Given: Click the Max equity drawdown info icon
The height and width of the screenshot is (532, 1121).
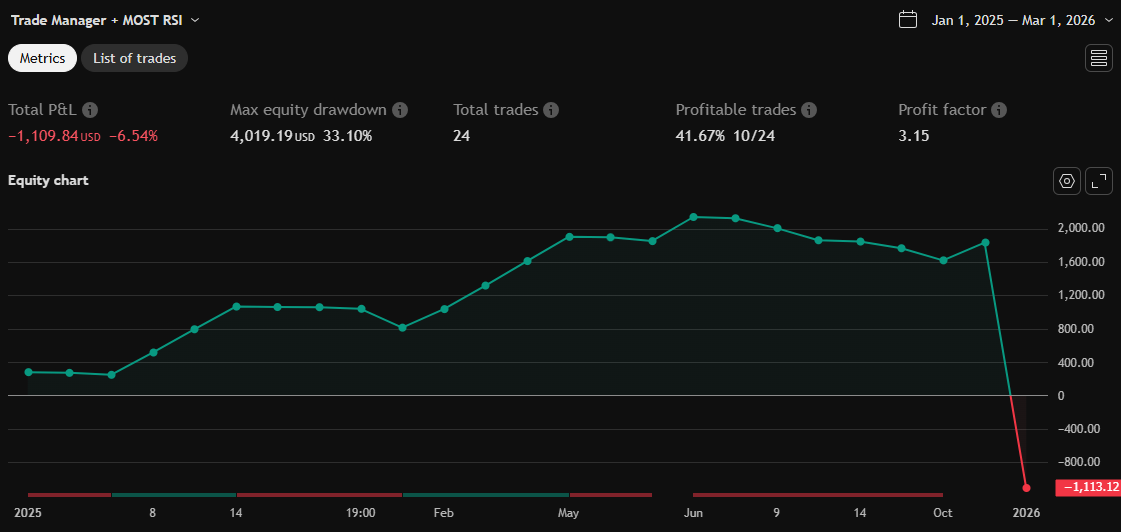Looking at the screenshot, I should click(400, 110).
